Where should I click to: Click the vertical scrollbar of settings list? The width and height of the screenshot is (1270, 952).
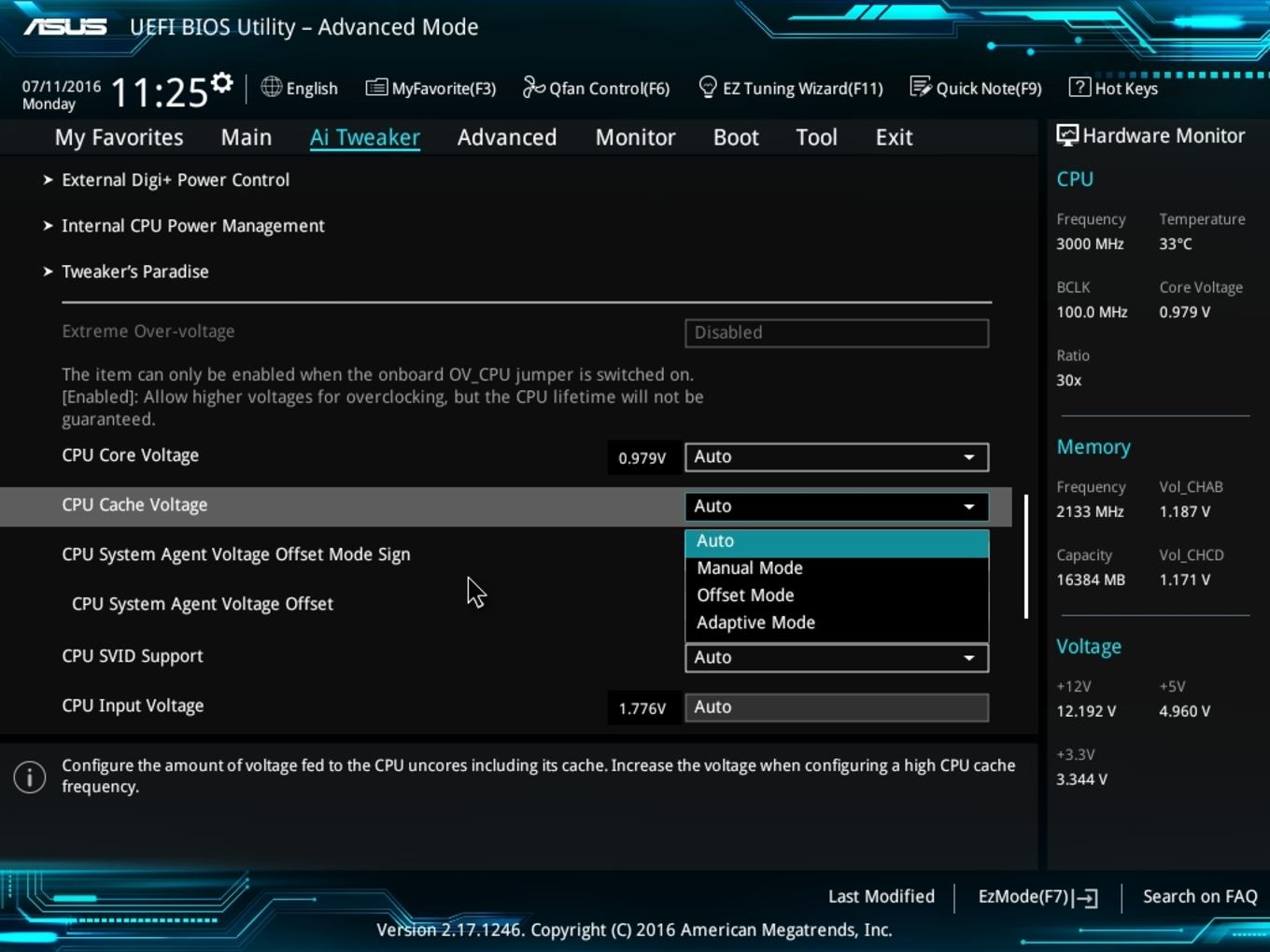[1026, 556]
